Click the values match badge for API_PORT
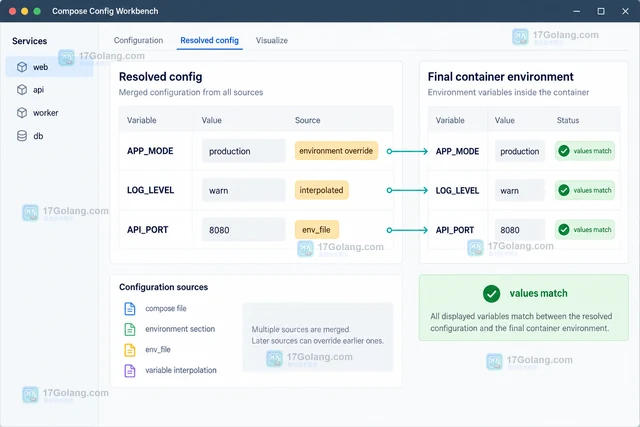Viewport: 640px width, 427px height. click(585, 230)
